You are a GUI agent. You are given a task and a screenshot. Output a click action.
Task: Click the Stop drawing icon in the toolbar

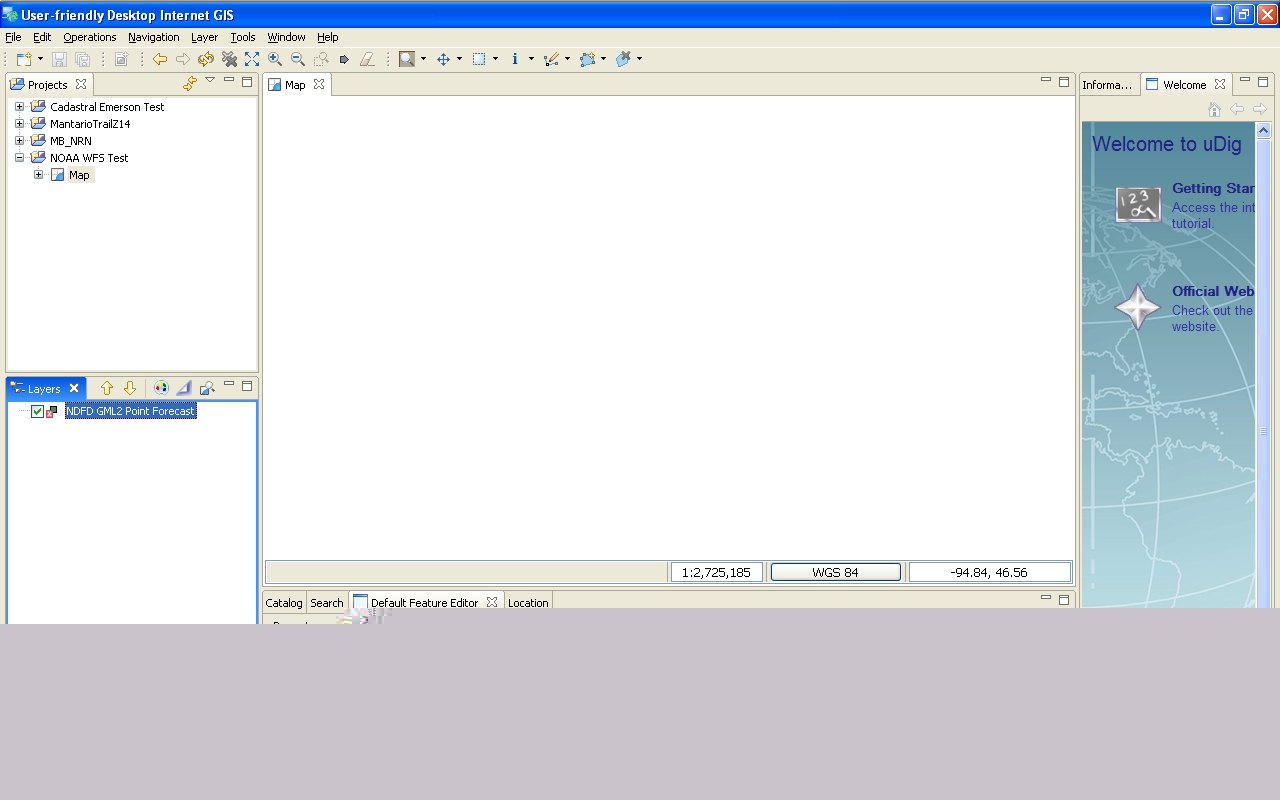(229, 59)
